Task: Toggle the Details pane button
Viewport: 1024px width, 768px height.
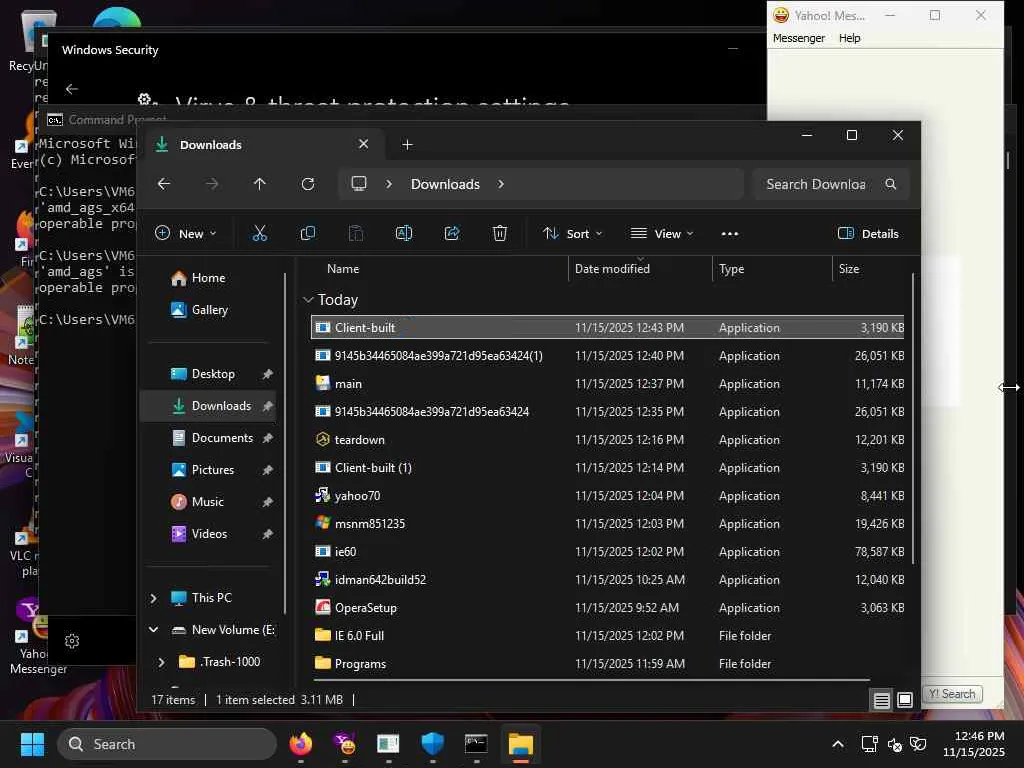Action: pos(868,233)
